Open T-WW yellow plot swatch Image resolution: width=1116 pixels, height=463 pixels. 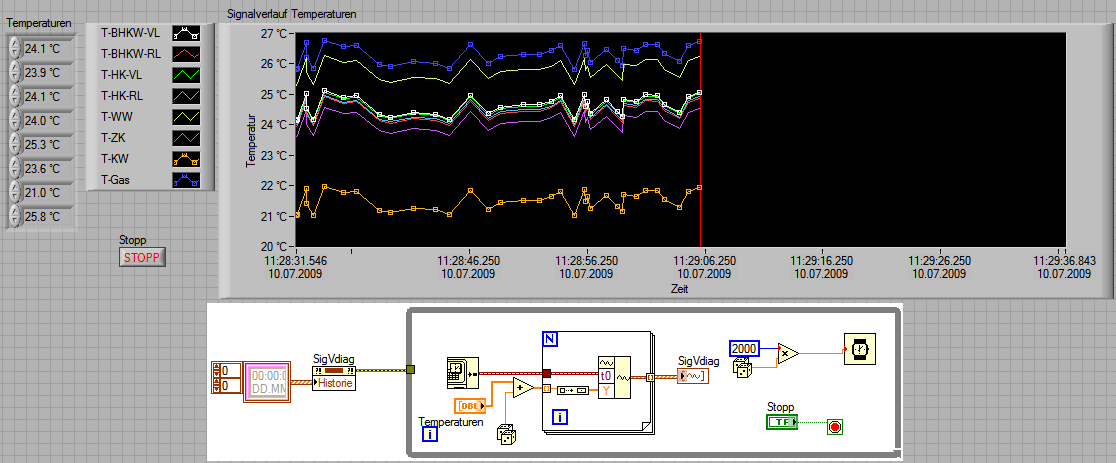pos(186,117)
